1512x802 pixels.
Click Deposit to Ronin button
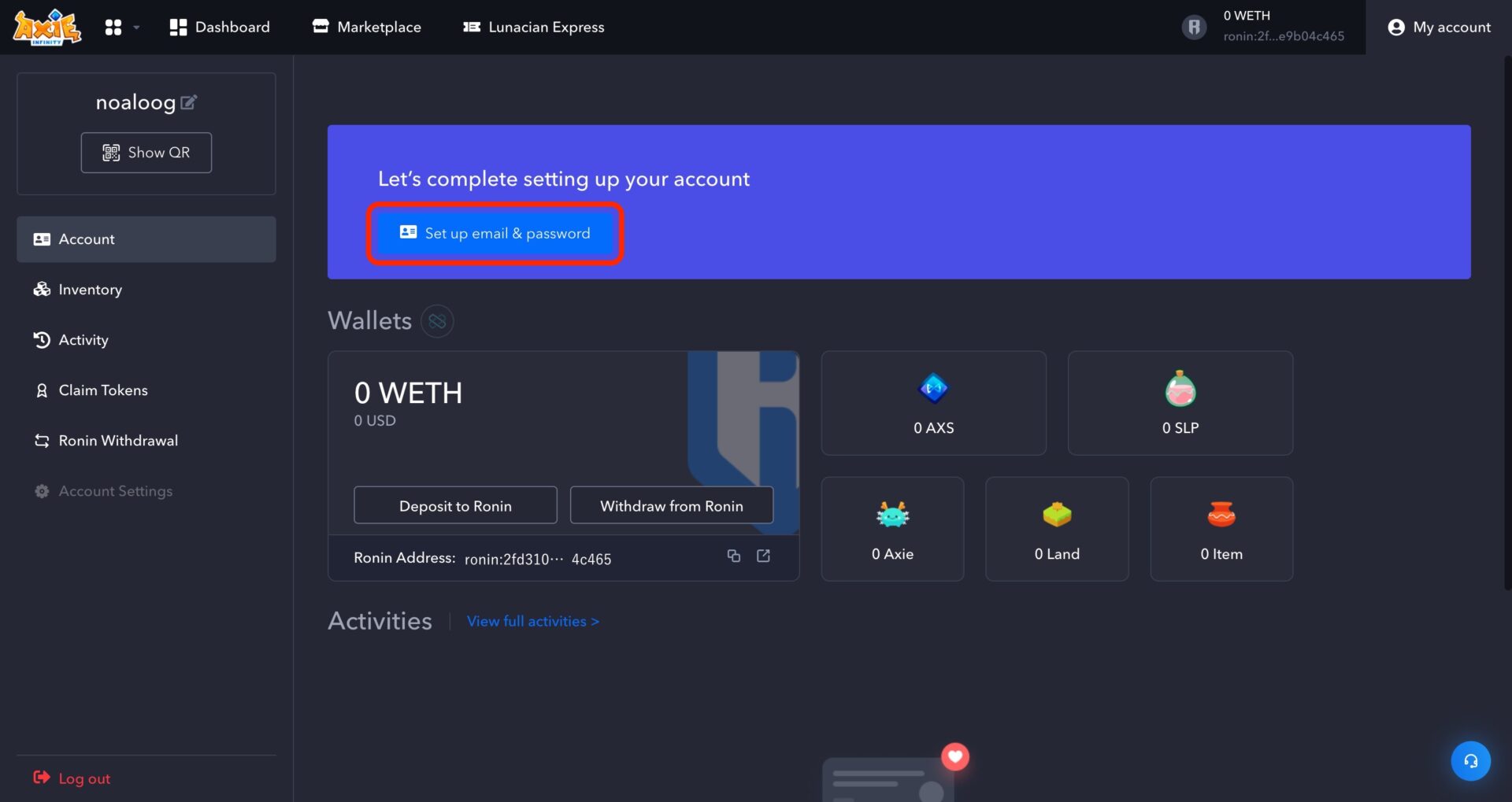455,505
